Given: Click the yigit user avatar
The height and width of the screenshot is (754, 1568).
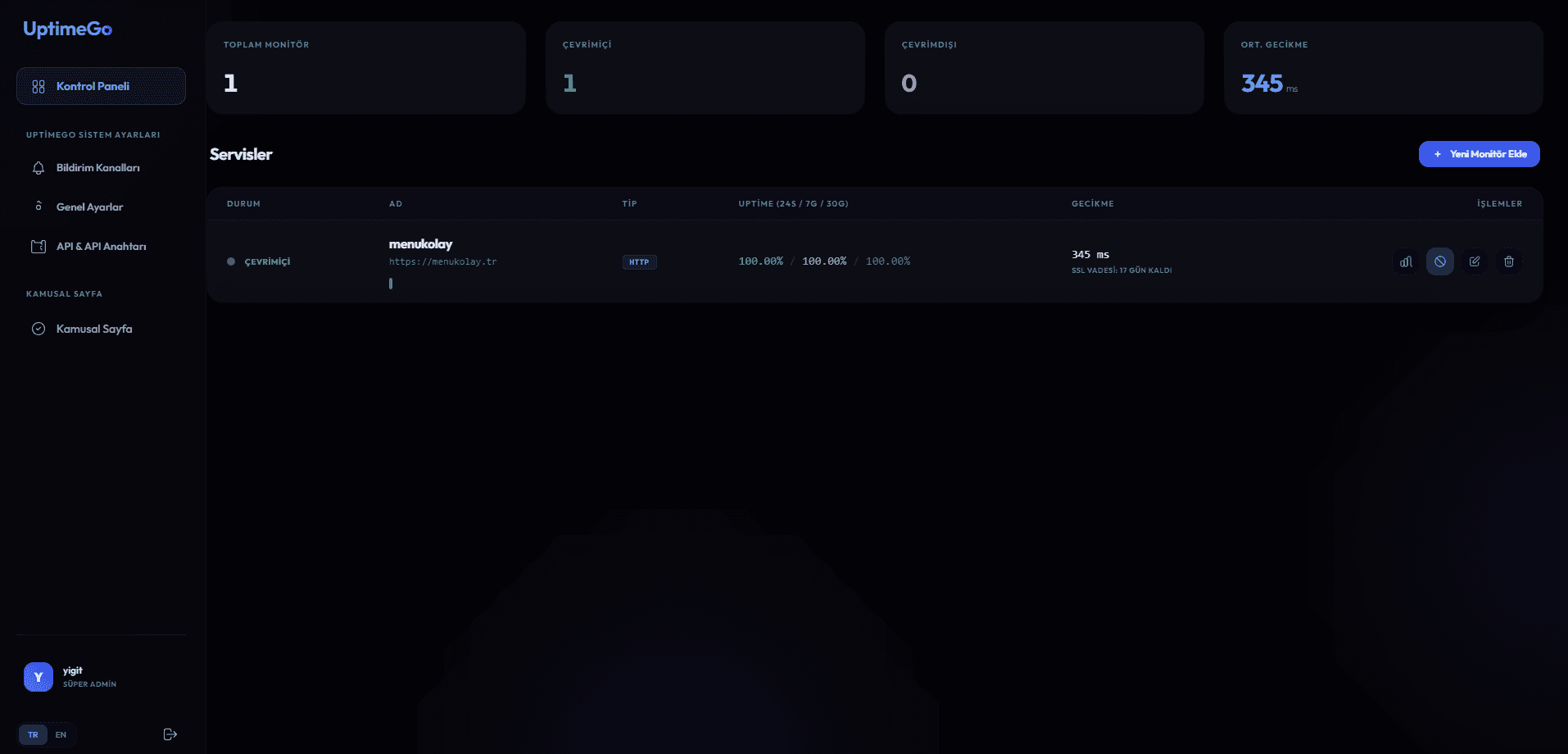Looking at the screenshot, I should (x=39, y=677).
